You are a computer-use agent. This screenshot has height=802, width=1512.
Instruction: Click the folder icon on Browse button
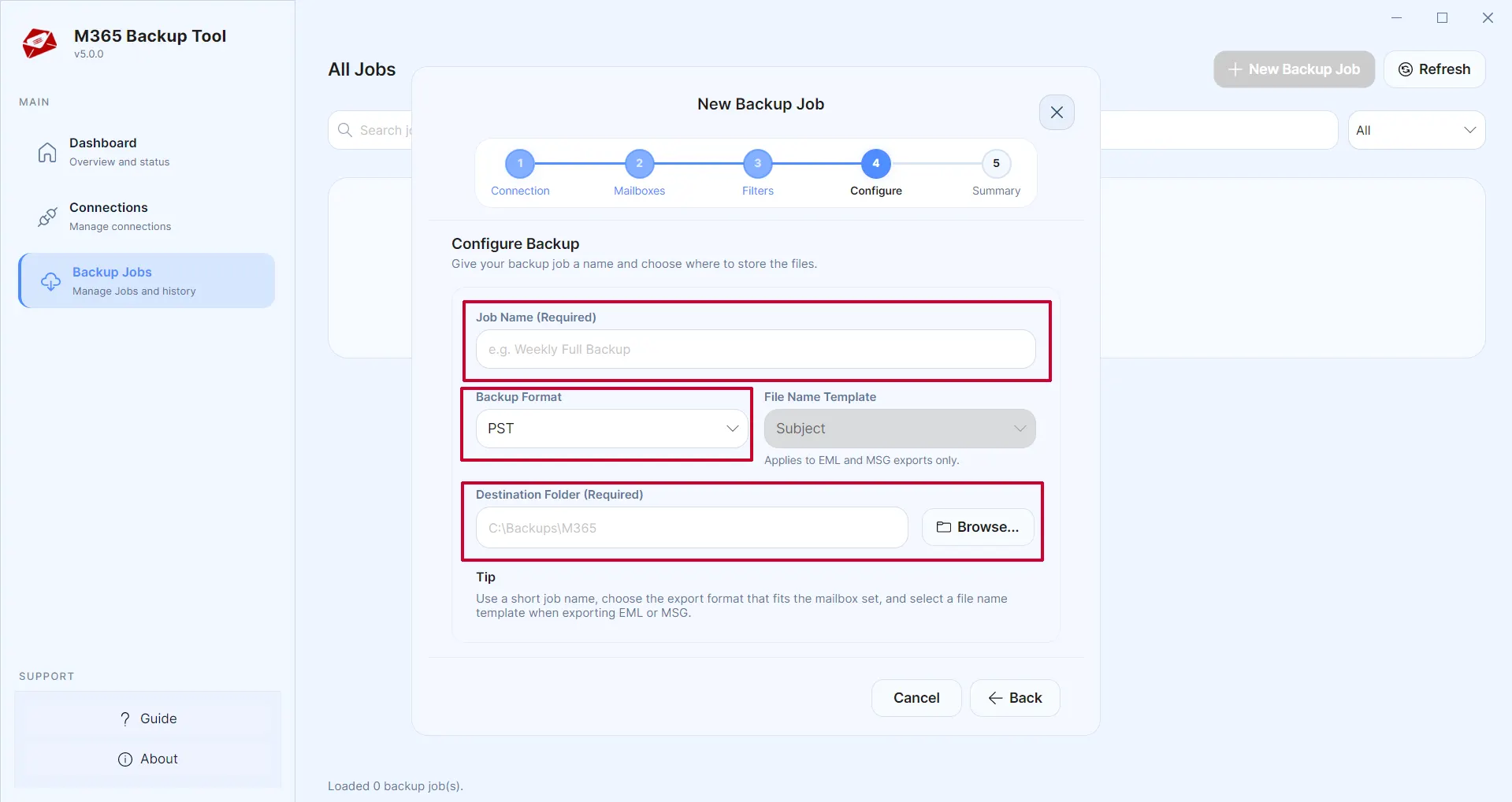tap(944, 527)
